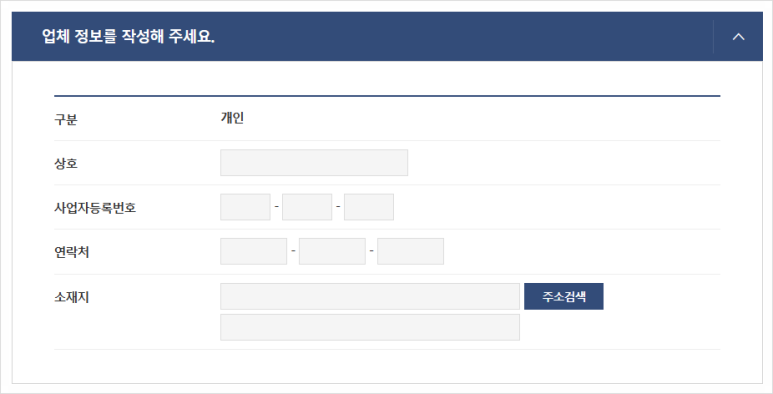Click the first hyphen in 사업자등록번호 row

276,206
